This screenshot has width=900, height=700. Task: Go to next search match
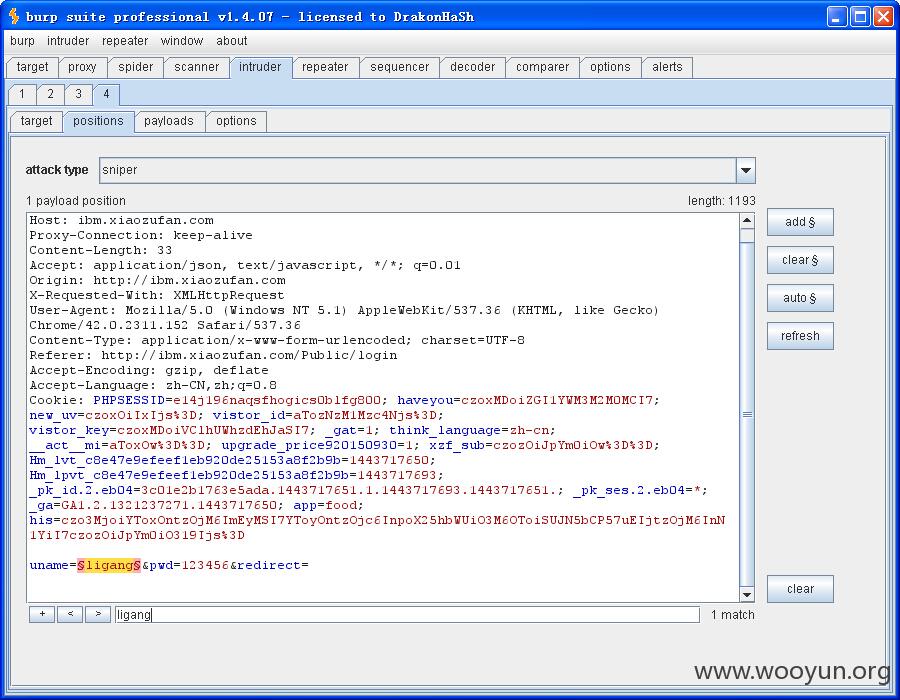(98, 614)
